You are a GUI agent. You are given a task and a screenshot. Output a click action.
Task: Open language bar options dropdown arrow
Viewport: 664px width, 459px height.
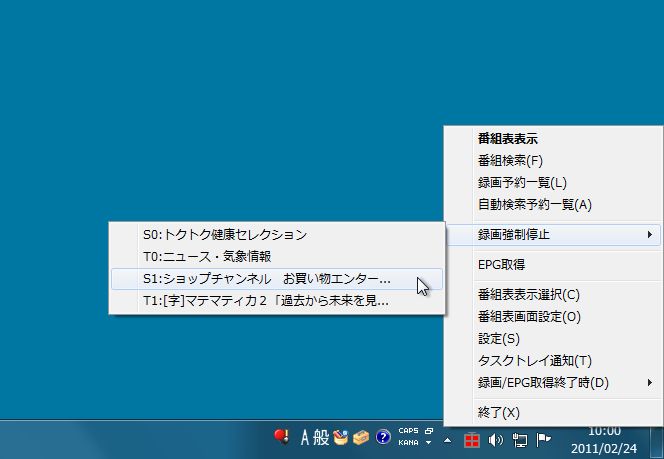coord(429,442)
